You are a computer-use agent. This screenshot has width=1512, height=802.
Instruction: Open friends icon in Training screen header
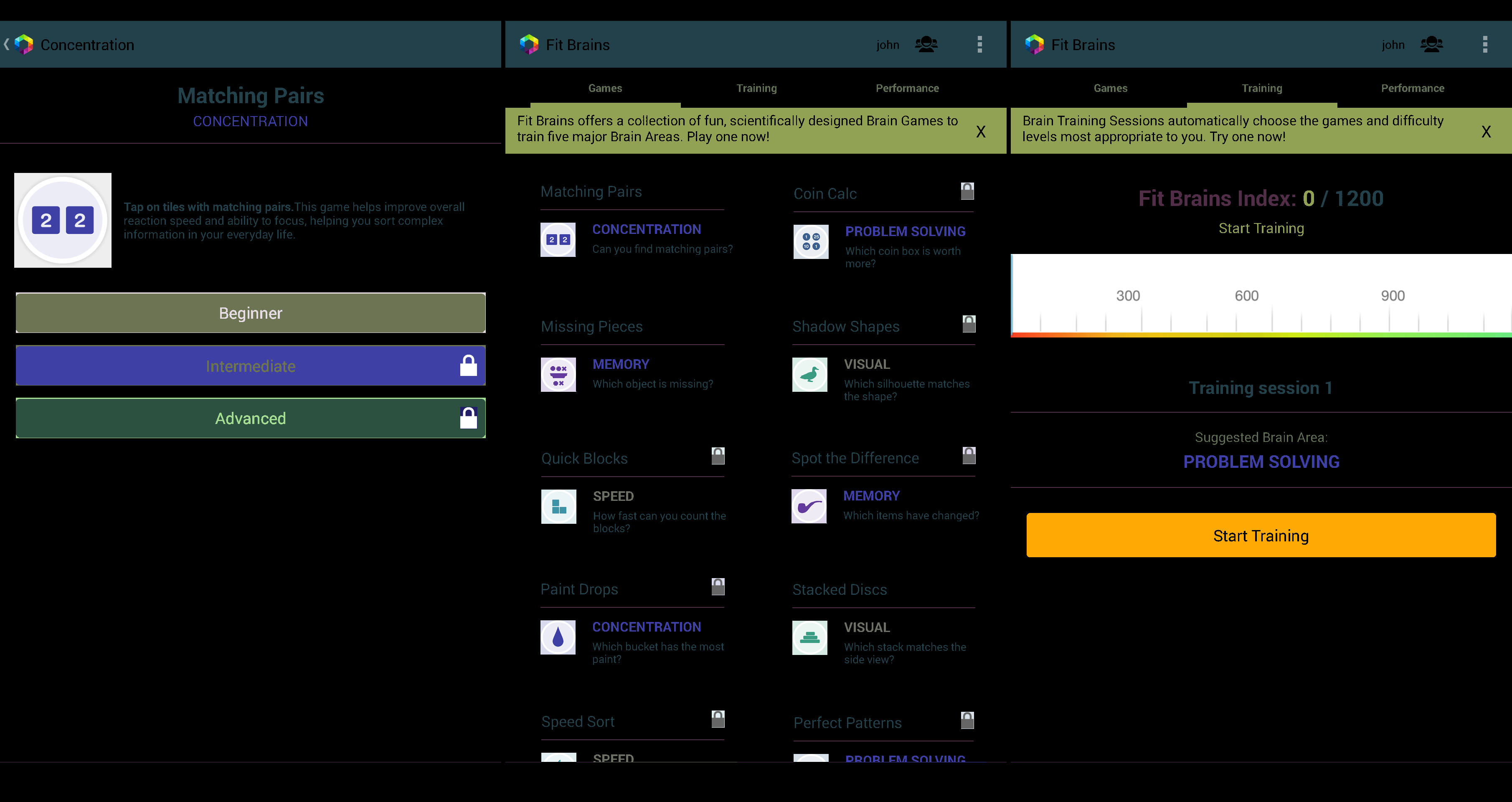1431,45
